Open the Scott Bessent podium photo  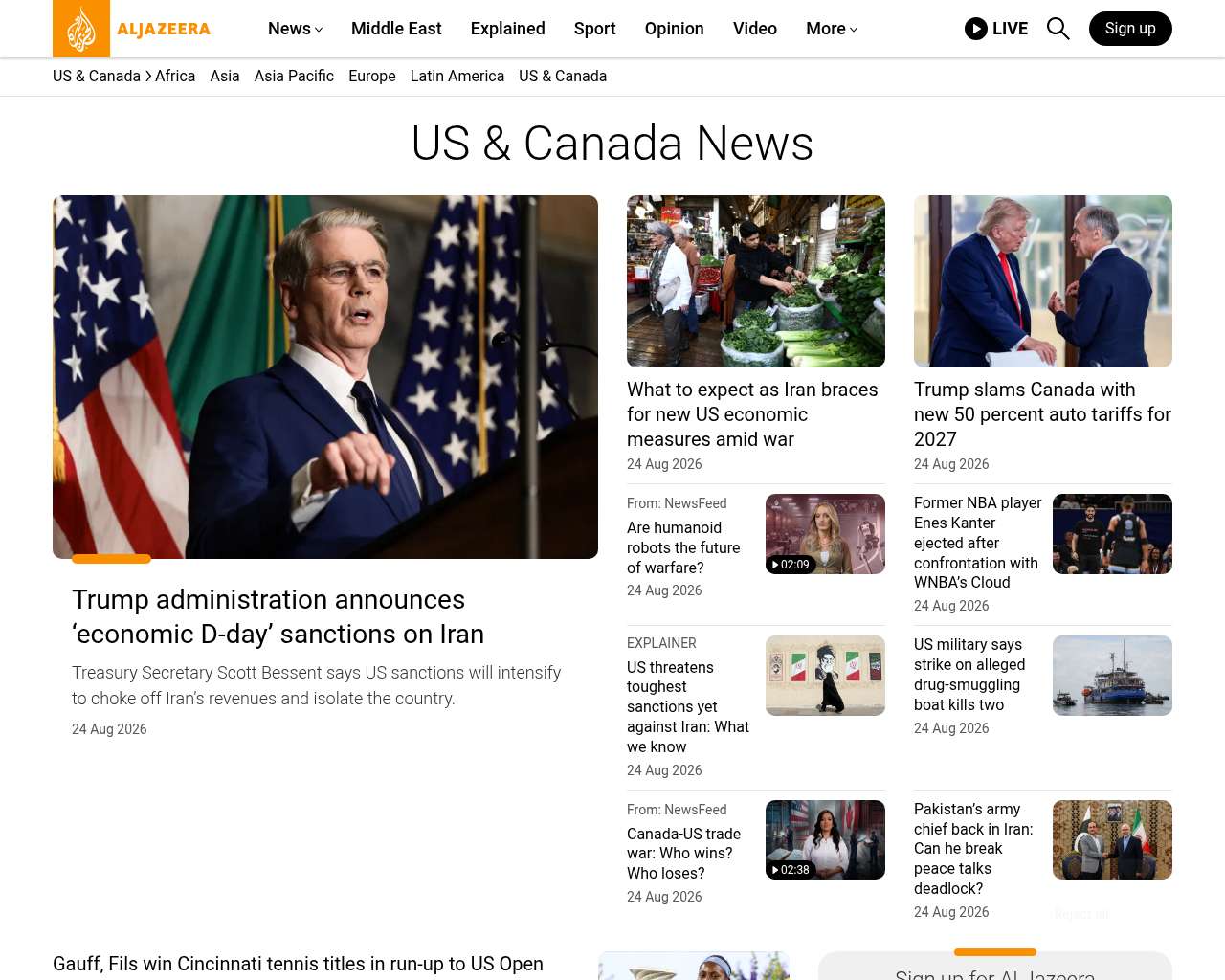click(325, 377)
